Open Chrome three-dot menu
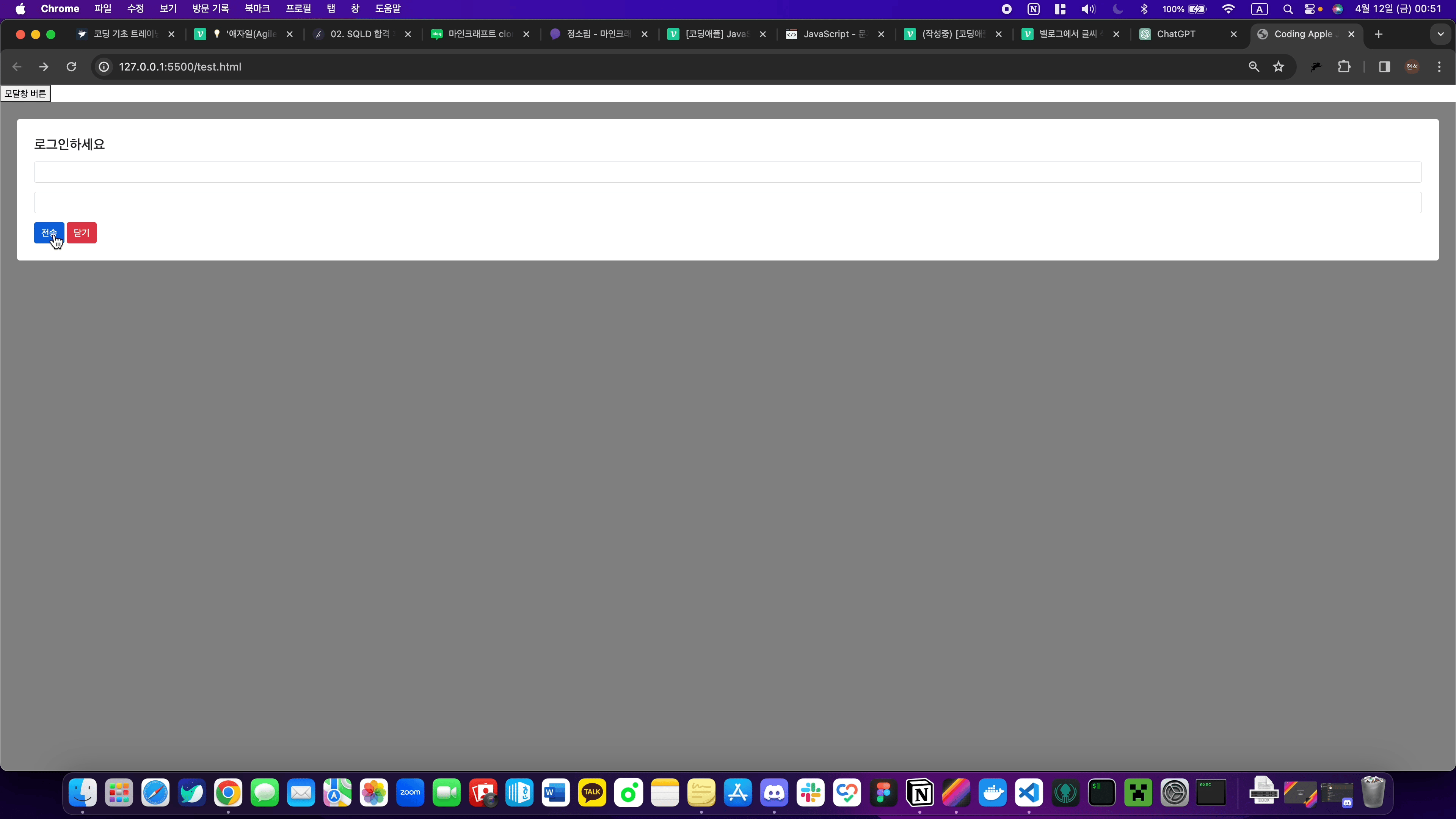Viewport: 1456px width, 819px height. [x=1439, y=67]
